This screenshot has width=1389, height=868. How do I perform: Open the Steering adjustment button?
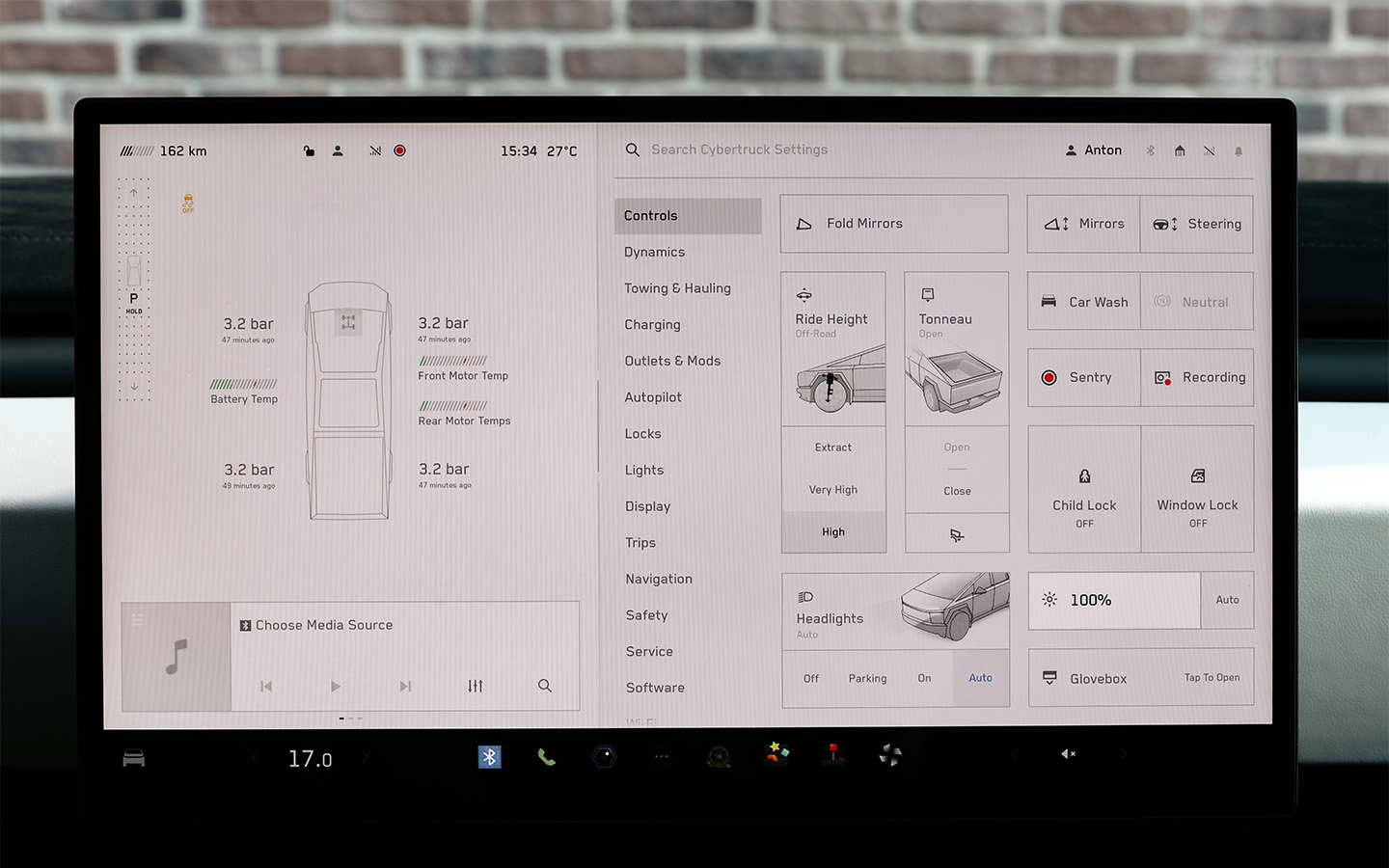1196,224
